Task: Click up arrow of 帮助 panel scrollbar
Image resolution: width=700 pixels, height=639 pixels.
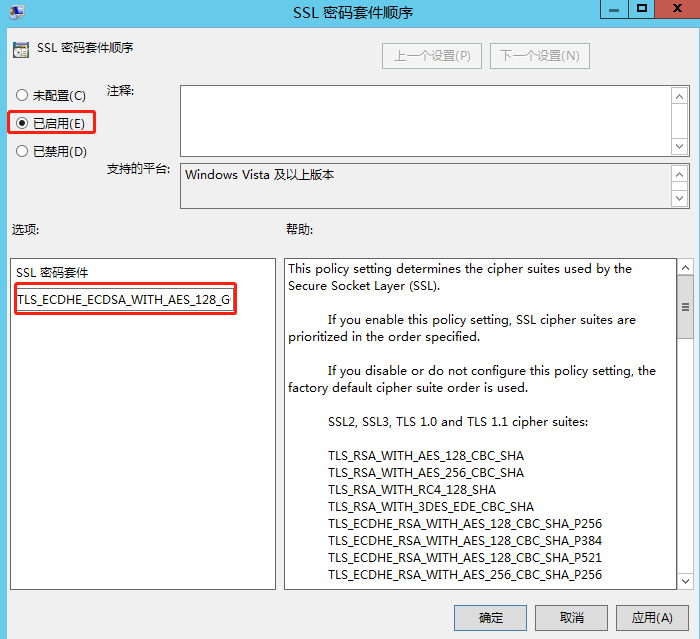Action: [x=685, y=269]
